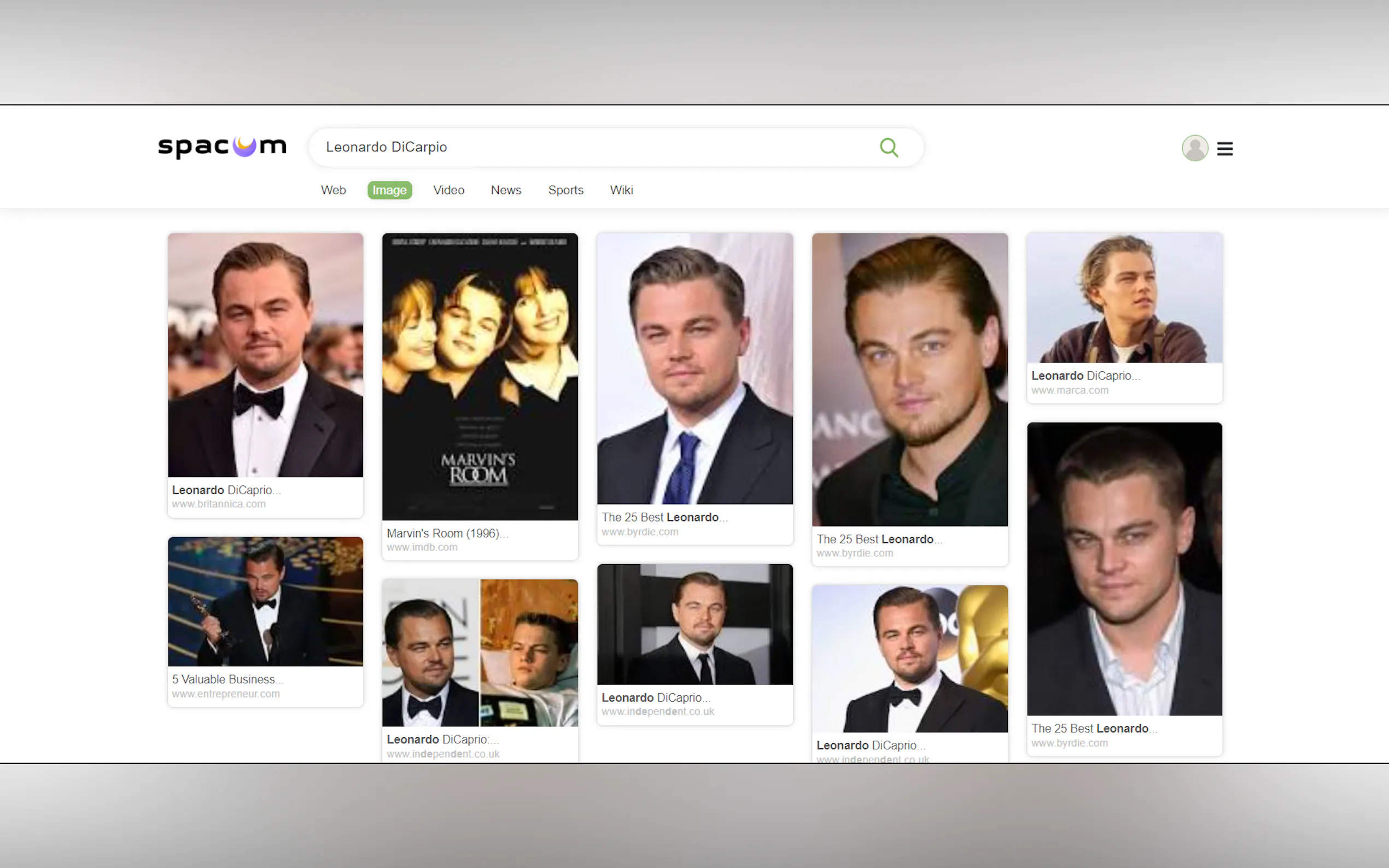Go to the Sports tab
Image resolution: width=1389 pixels, height=868 pixels.
point(565,190)
